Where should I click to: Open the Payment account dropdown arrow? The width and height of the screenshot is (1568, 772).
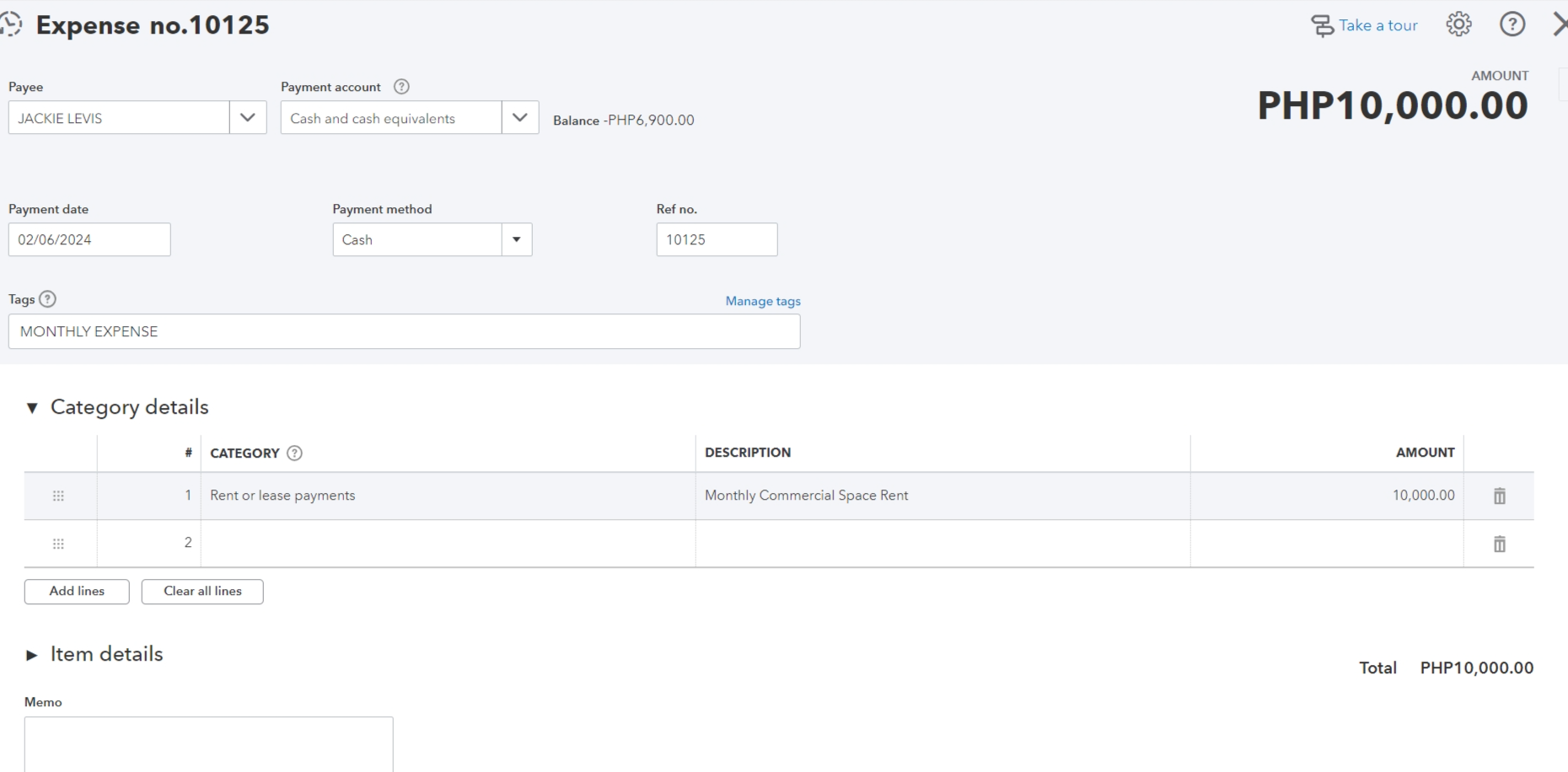(x=520, y=118)
